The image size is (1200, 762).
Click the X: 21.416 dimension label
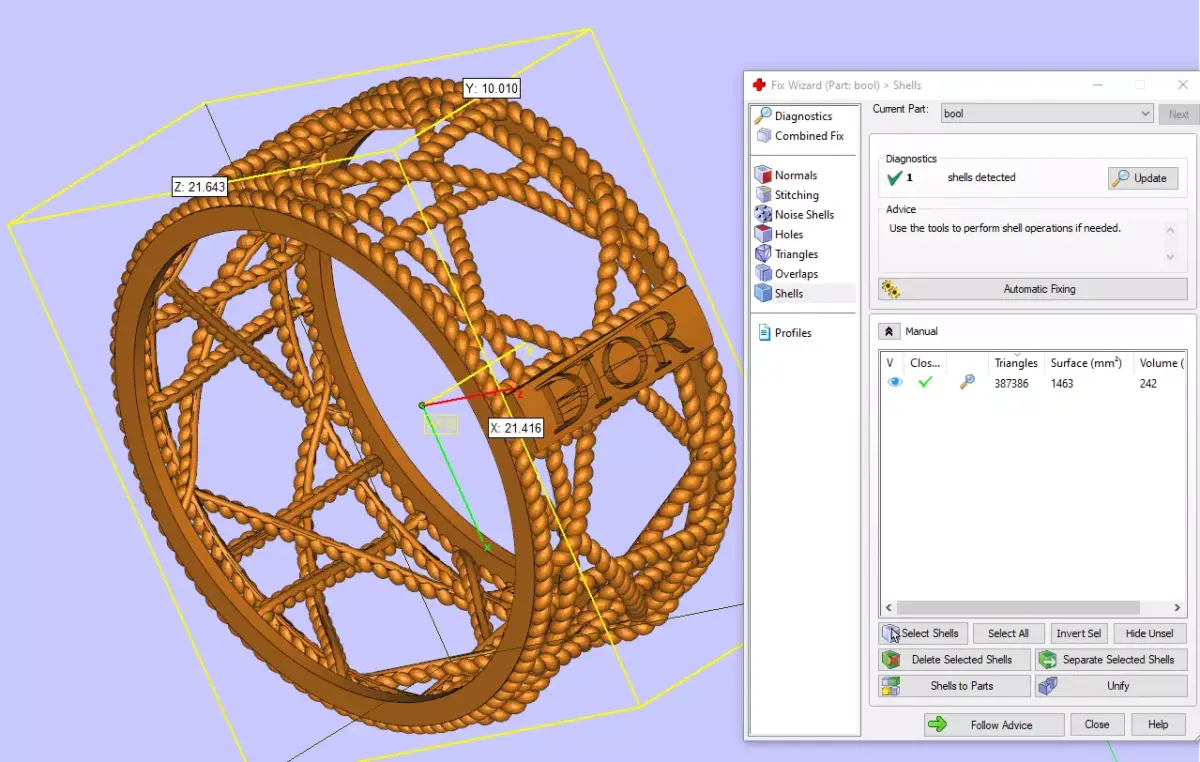(x=516, y=428)
